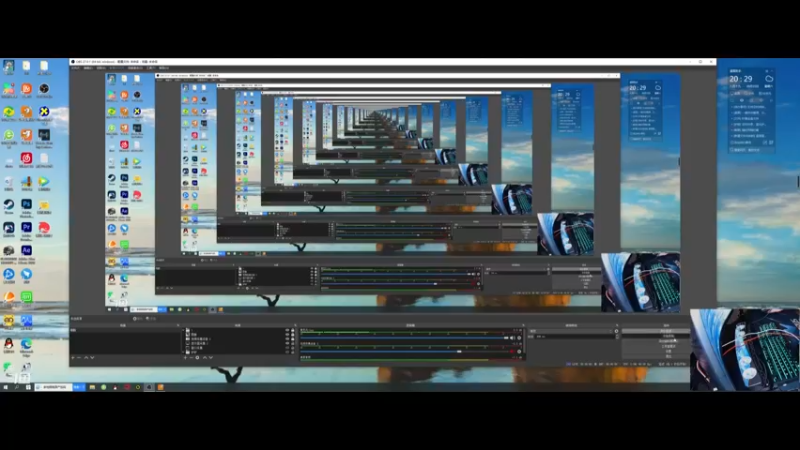Image resolution: width=800 pixels, height=450 pixels.
Task: Open Windows Start menu
Action: point(6,387)
